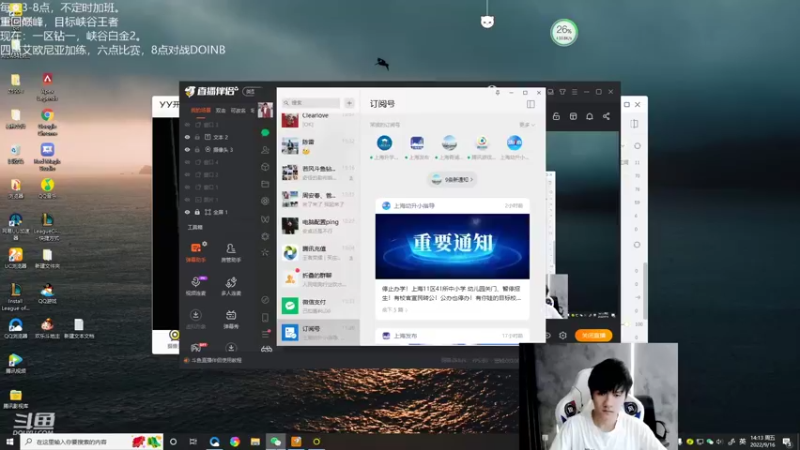Viewport: 800px width, 450px height.
Task: Toggle visibility eye for 窗口 4 source
Action: point(187,162)
